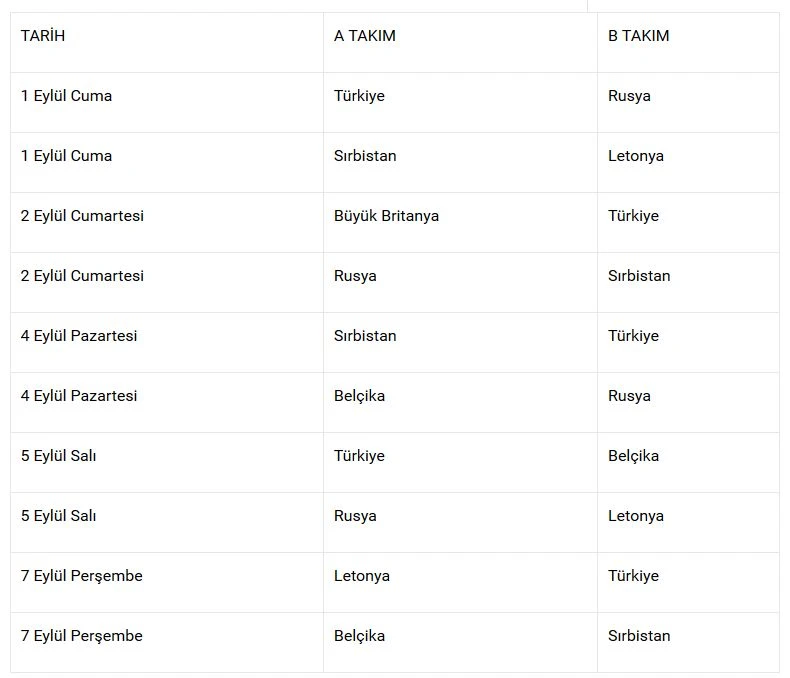Screen dimensions: 790x678
Task: Click Letonya in the 5 Eylül Salı row
Action: click(635, 516)
